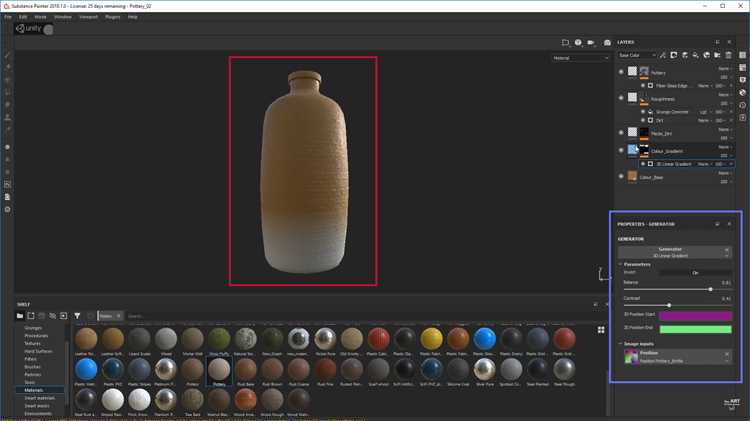Click the add effect wand icon in Layers
This screenshot has height=421, width=750.
click(663, 55)
